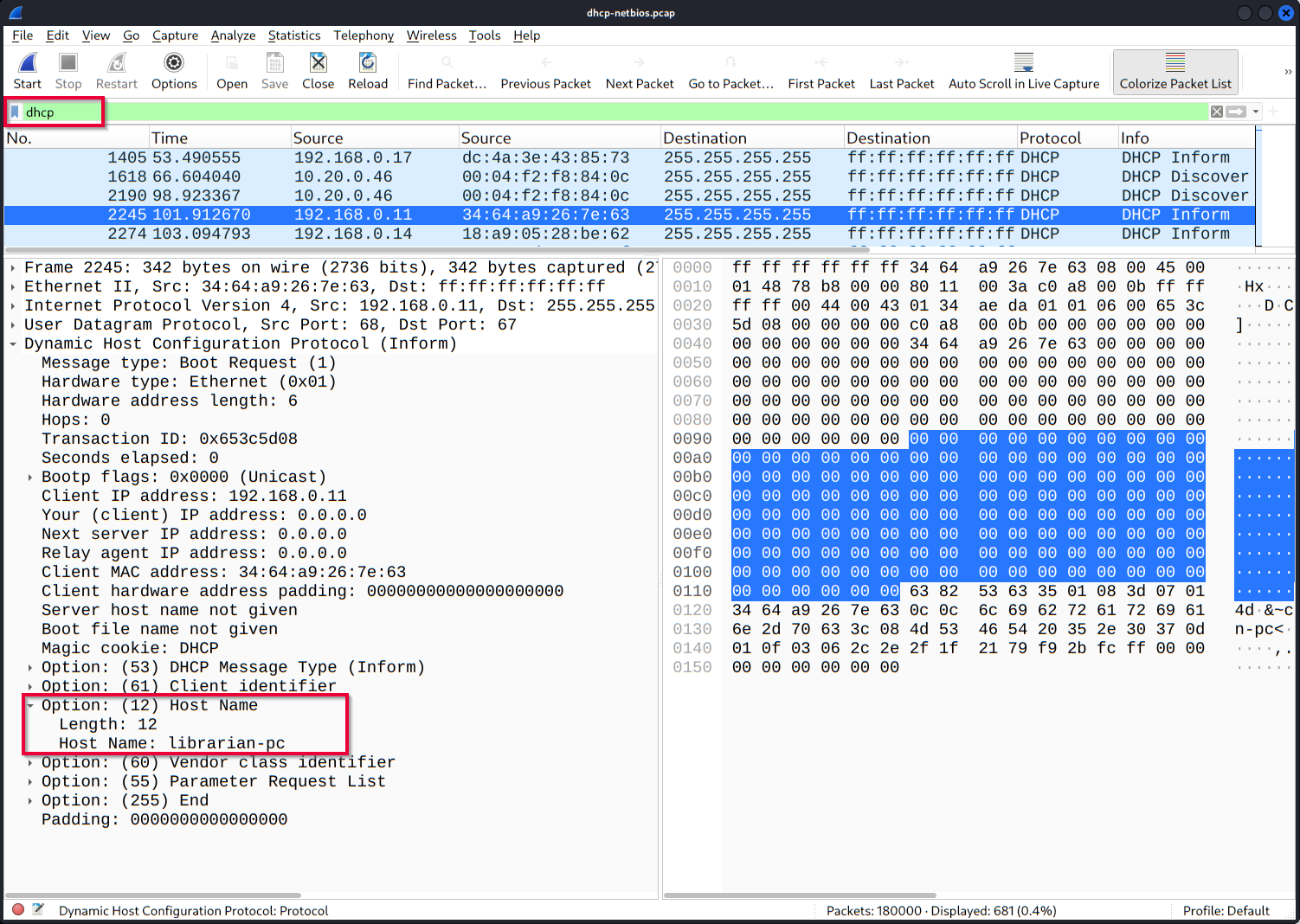Jump to the Last Packet

902,71
